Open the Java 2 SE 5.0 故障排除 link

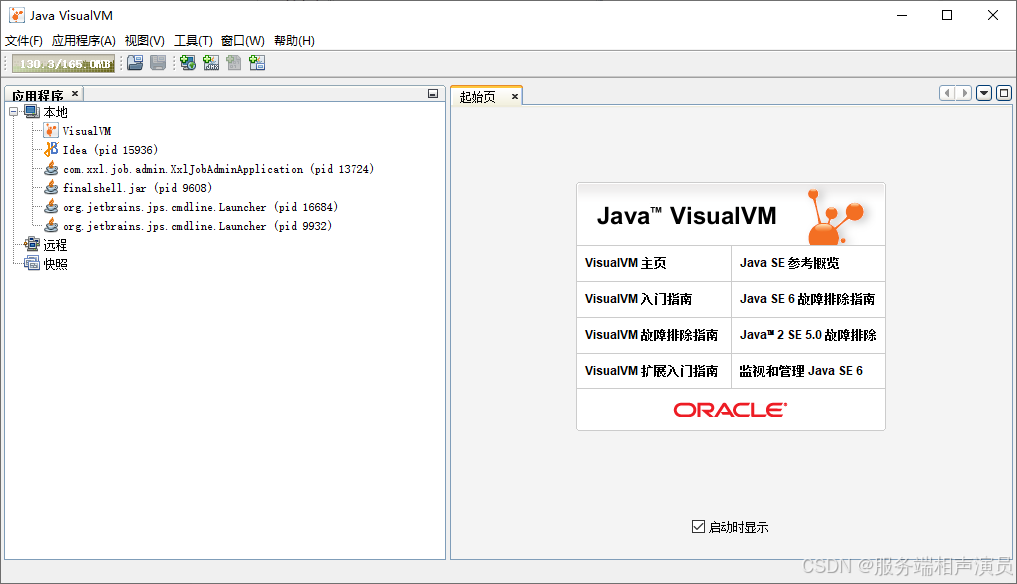click(808, 335)
